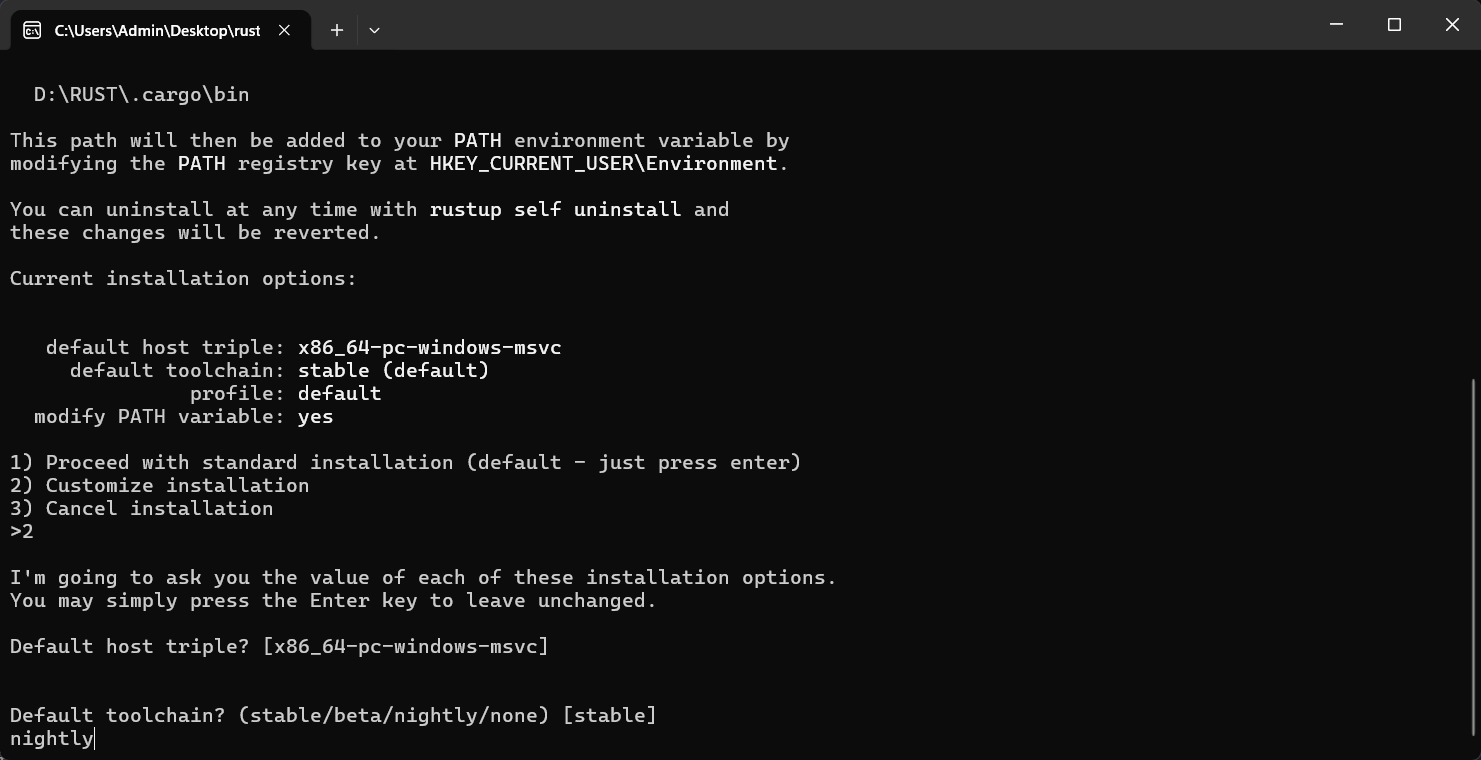The image size is (1481, 760).
Task: Click the bold 'rustup self uninstall' command
Action: (x=555, y=209)
